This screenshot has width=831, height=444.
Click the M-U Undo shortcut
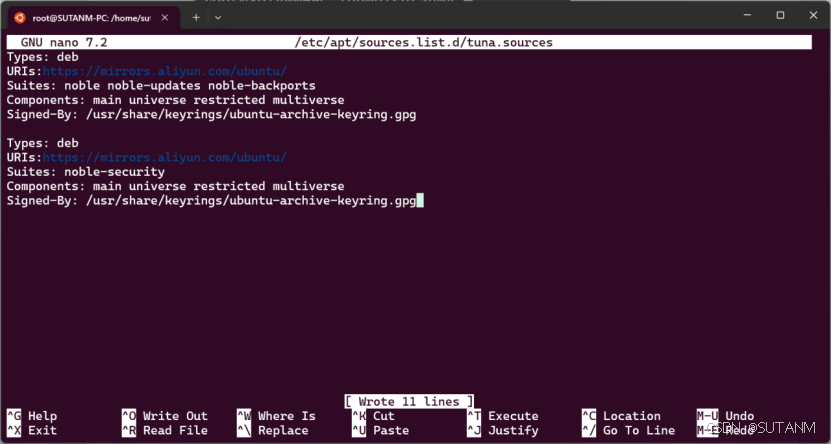click(725, 416)
